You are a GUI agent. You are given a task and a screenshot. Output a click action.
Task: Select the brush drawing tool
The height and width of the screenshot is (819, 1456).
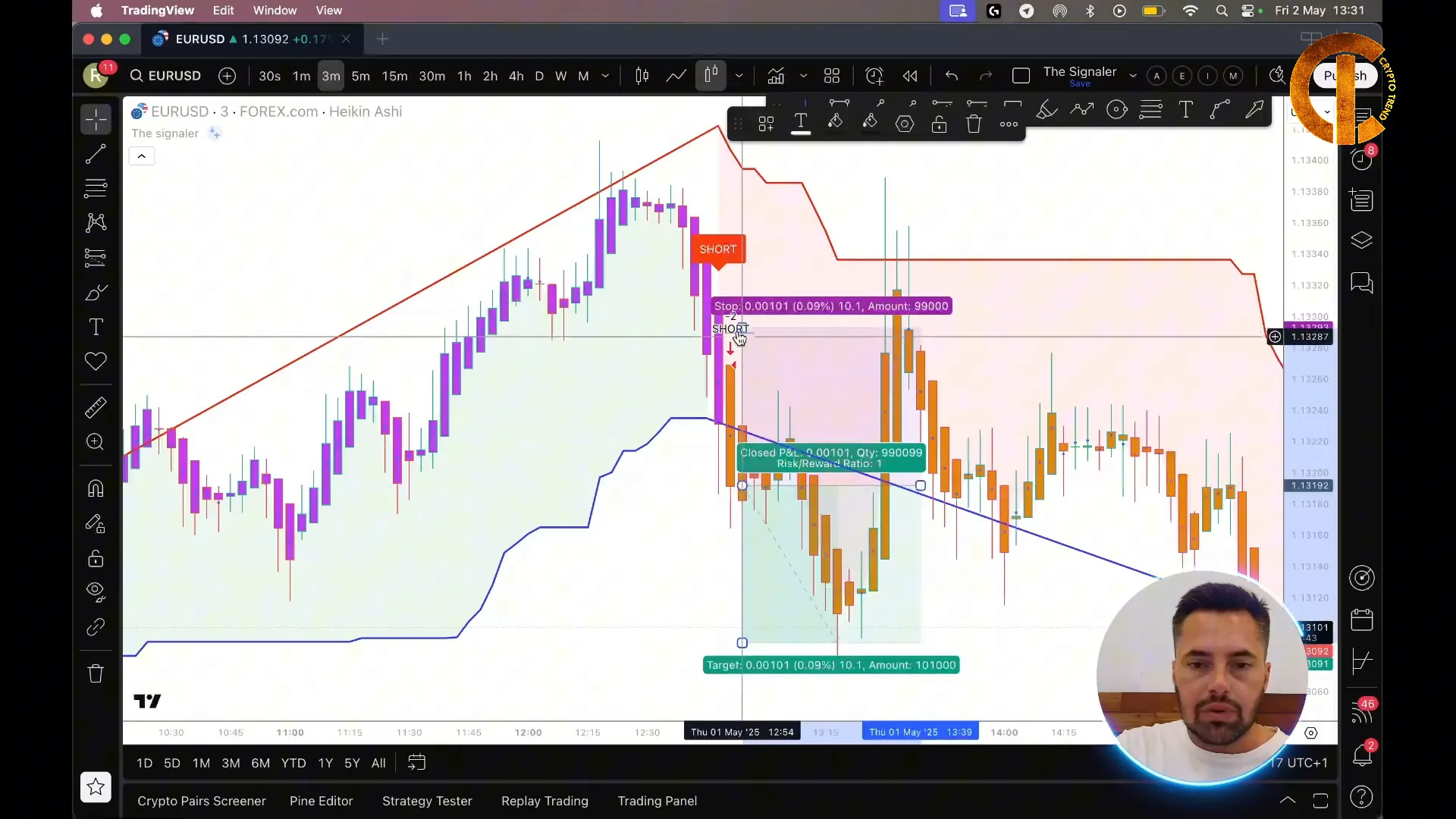tap(96, 293)
